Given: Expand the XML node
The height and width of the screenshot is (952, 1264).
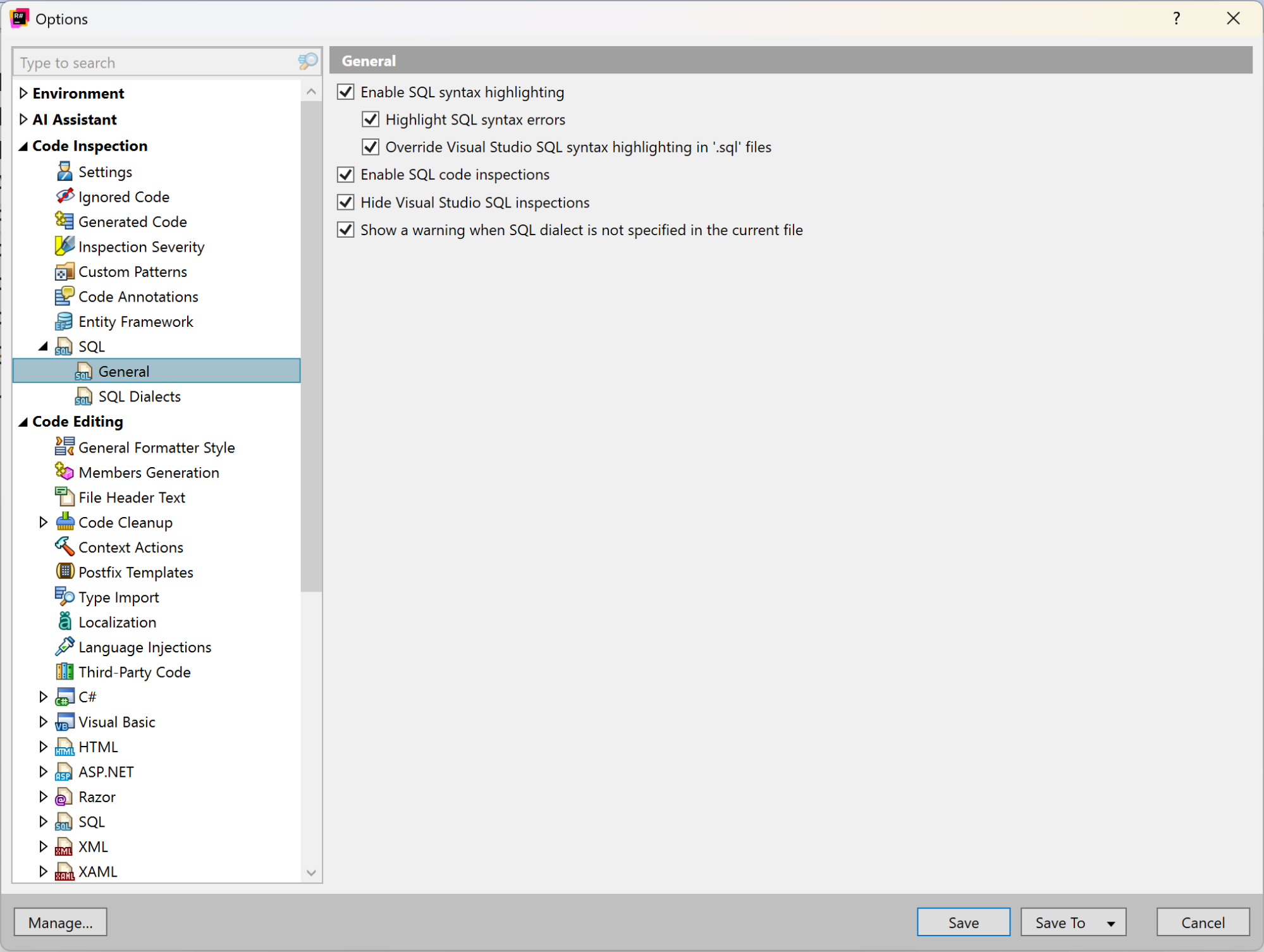Looking at the screenshot, I should [x=43, y=846].
